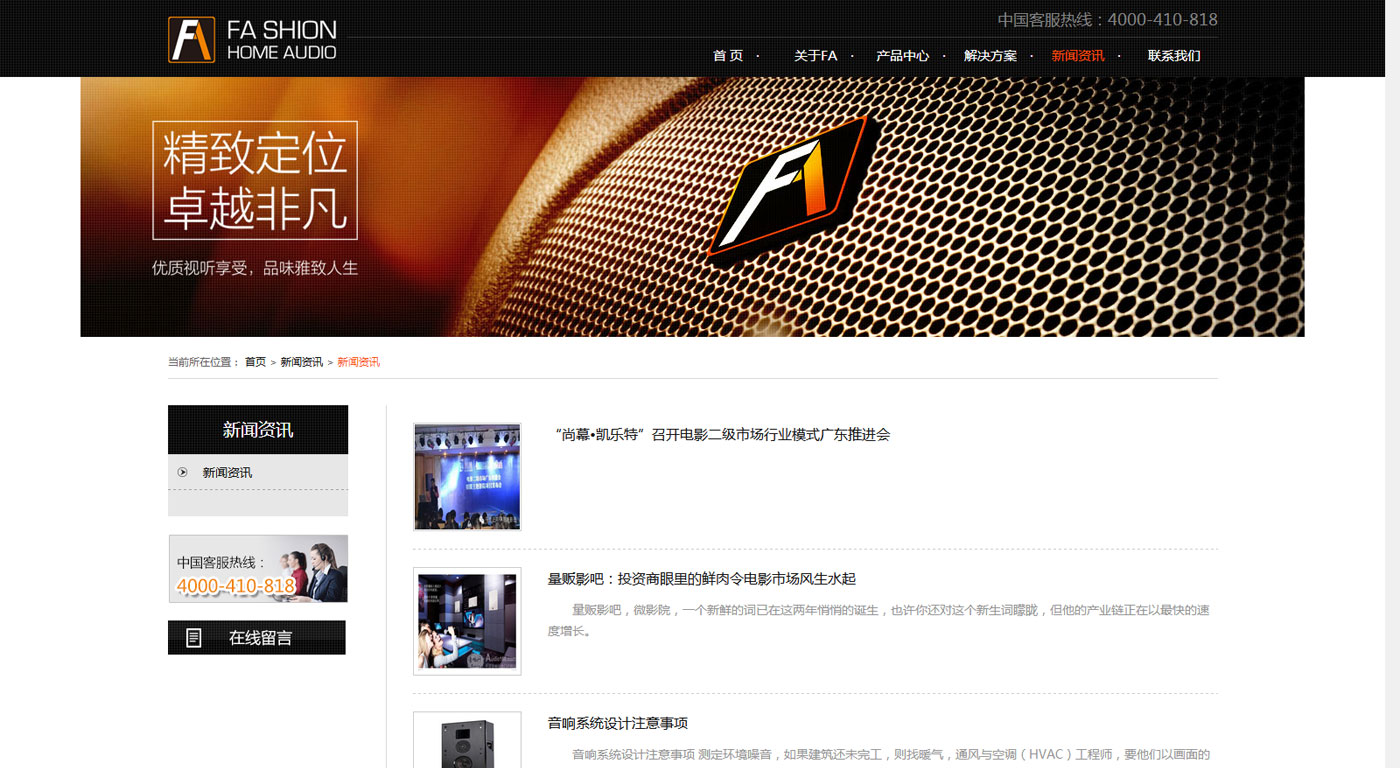Click the orange 新闻资讯 breadcrumb item
The image size is (1400, 768).
point(359,362)
